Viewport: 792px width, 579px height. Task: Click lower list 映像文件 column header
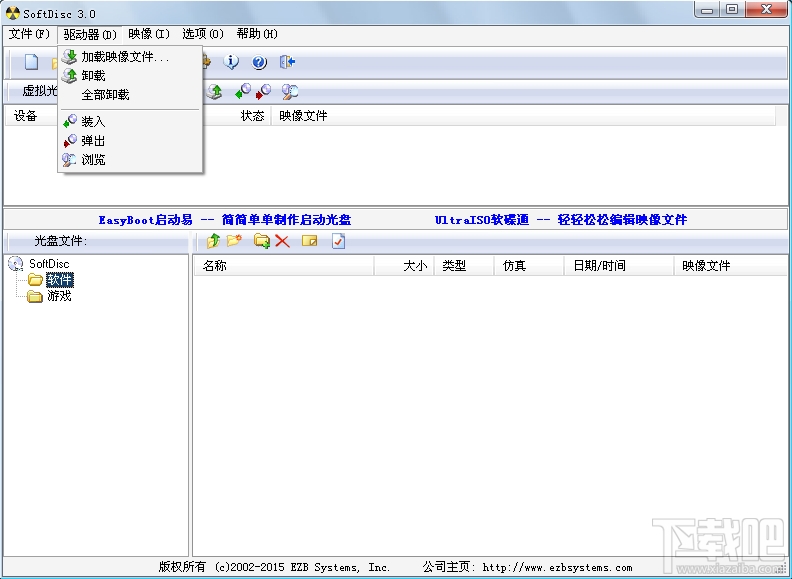[x=730, y=265]
